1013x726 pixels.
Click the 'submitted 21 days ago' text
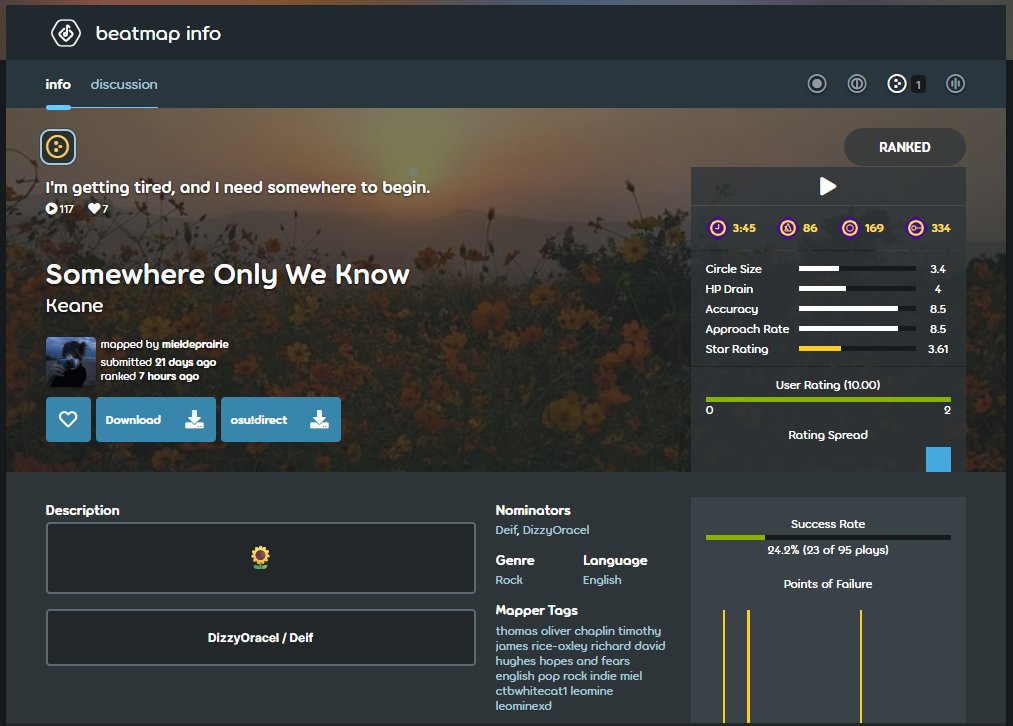(x=158, y=362)
